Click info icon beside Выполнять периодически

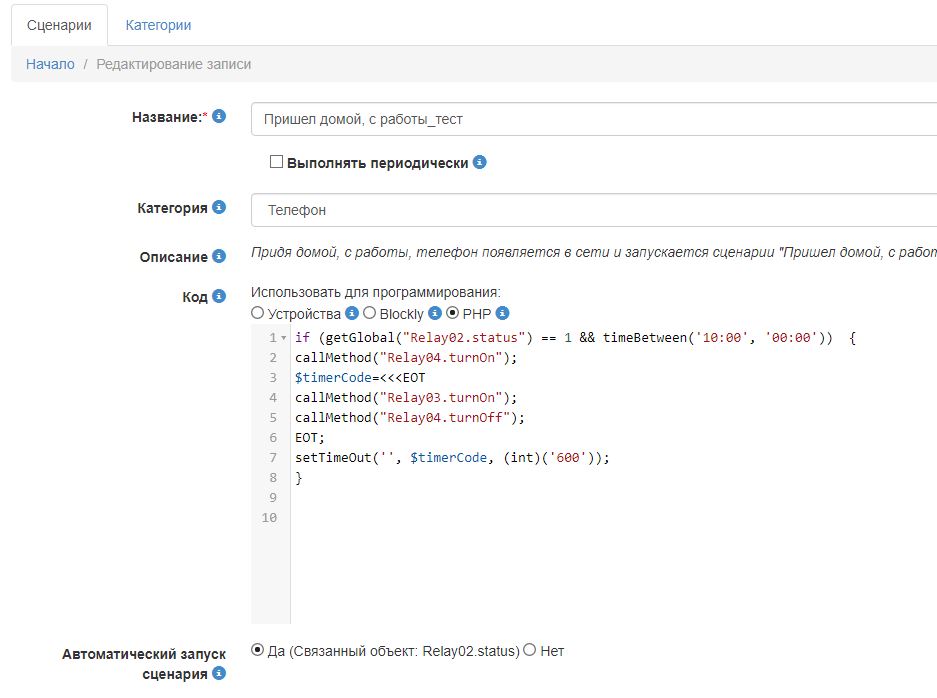point(480,162)
